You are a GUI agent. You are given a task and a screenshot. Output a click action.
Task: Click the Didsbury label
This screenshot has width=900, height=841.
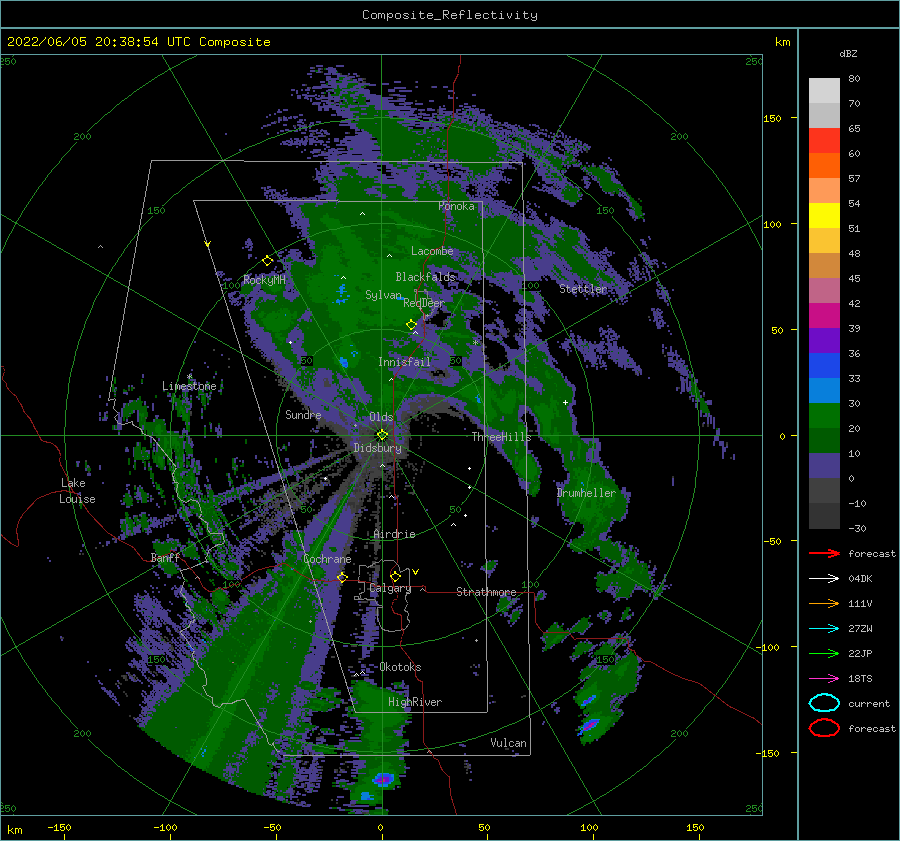(377, 448)
